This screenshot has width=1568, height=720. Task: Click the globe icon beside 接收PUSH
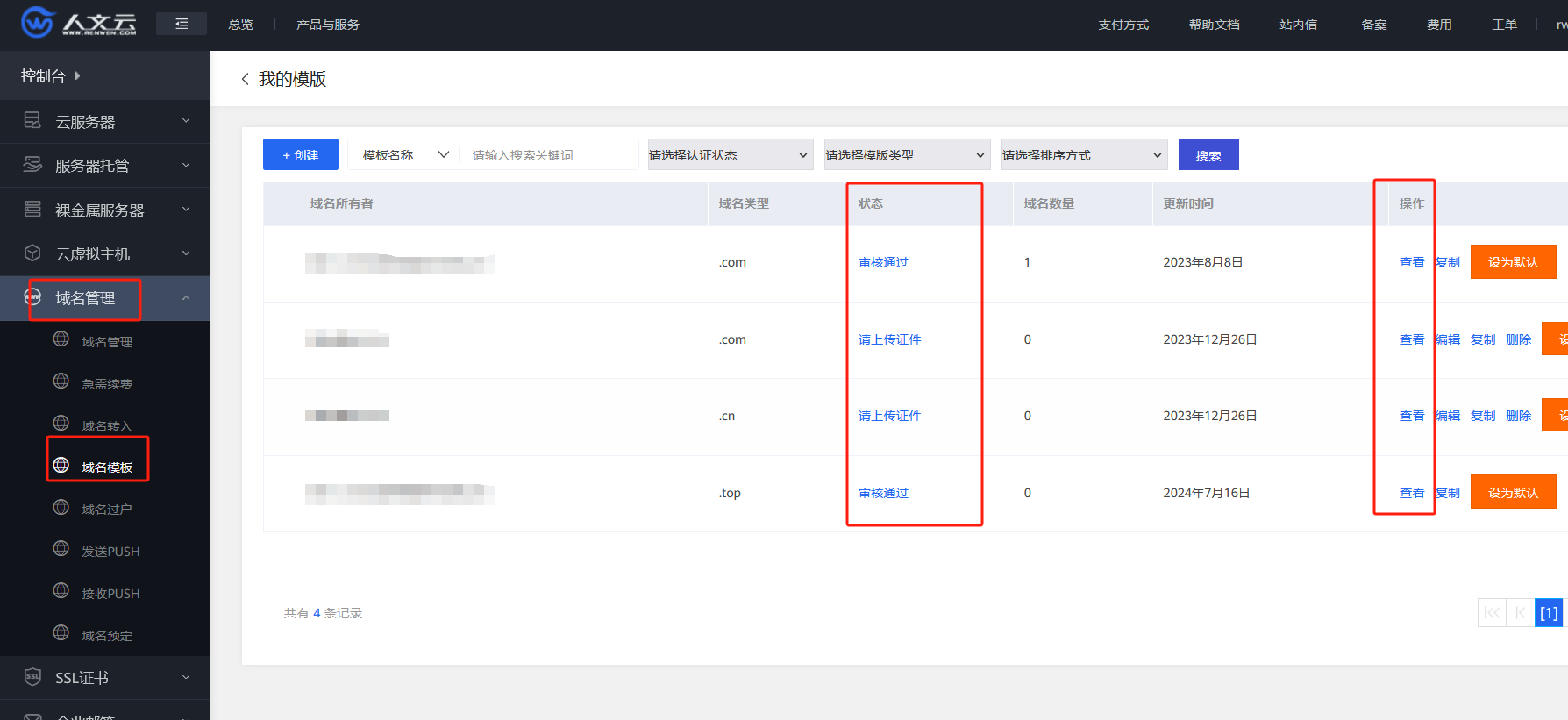61,592
